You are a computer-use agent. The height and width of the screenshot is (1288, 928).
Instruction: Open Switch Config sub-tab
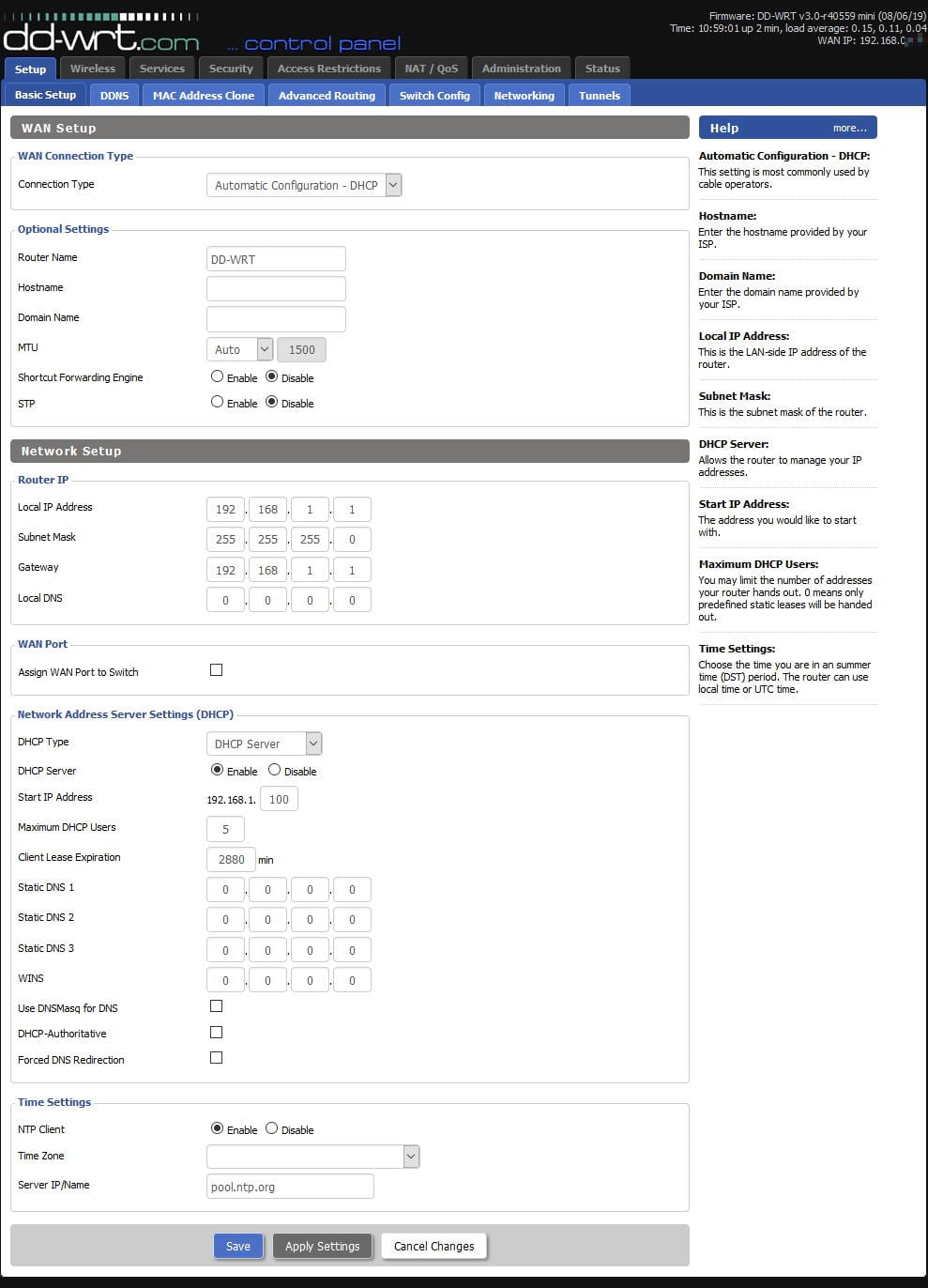pos(434,95)
